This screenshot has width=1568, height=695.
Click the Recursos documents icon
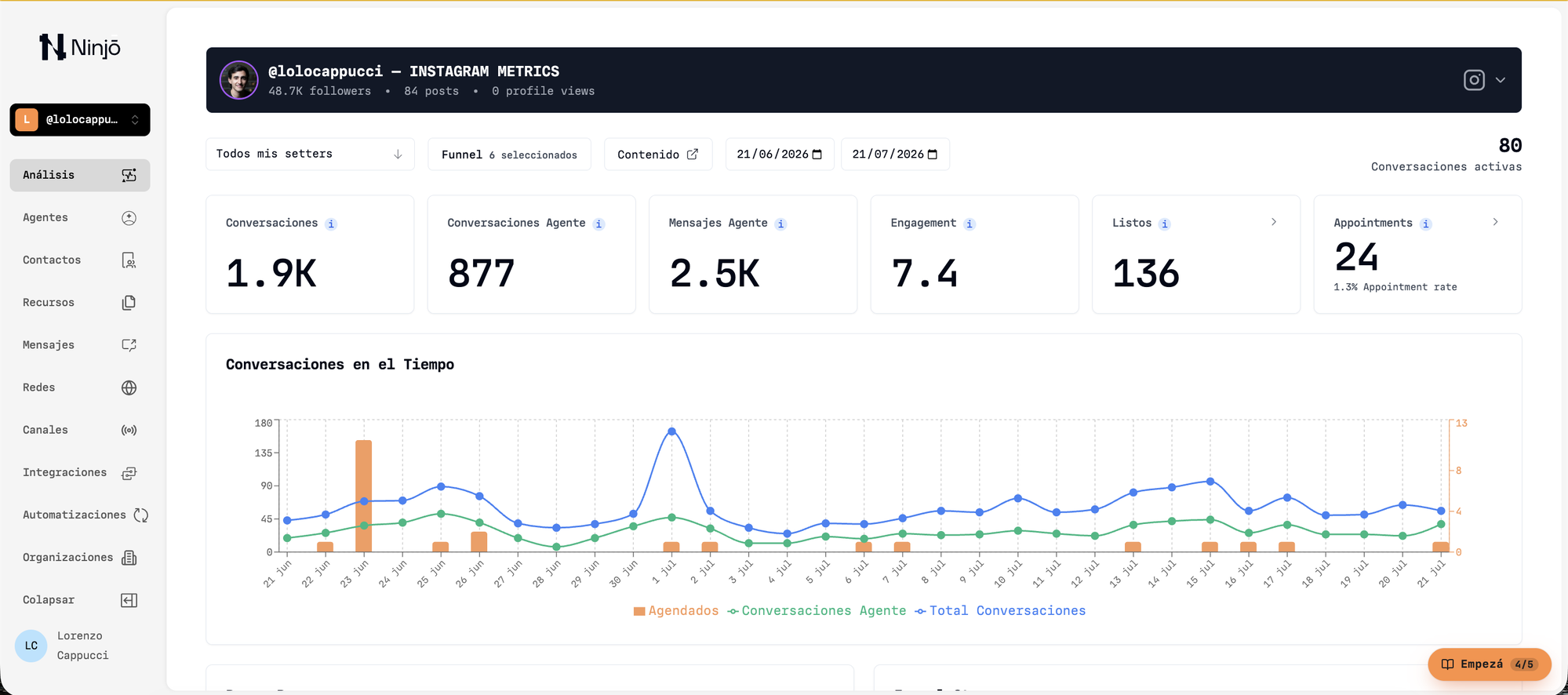pos(129,303)
